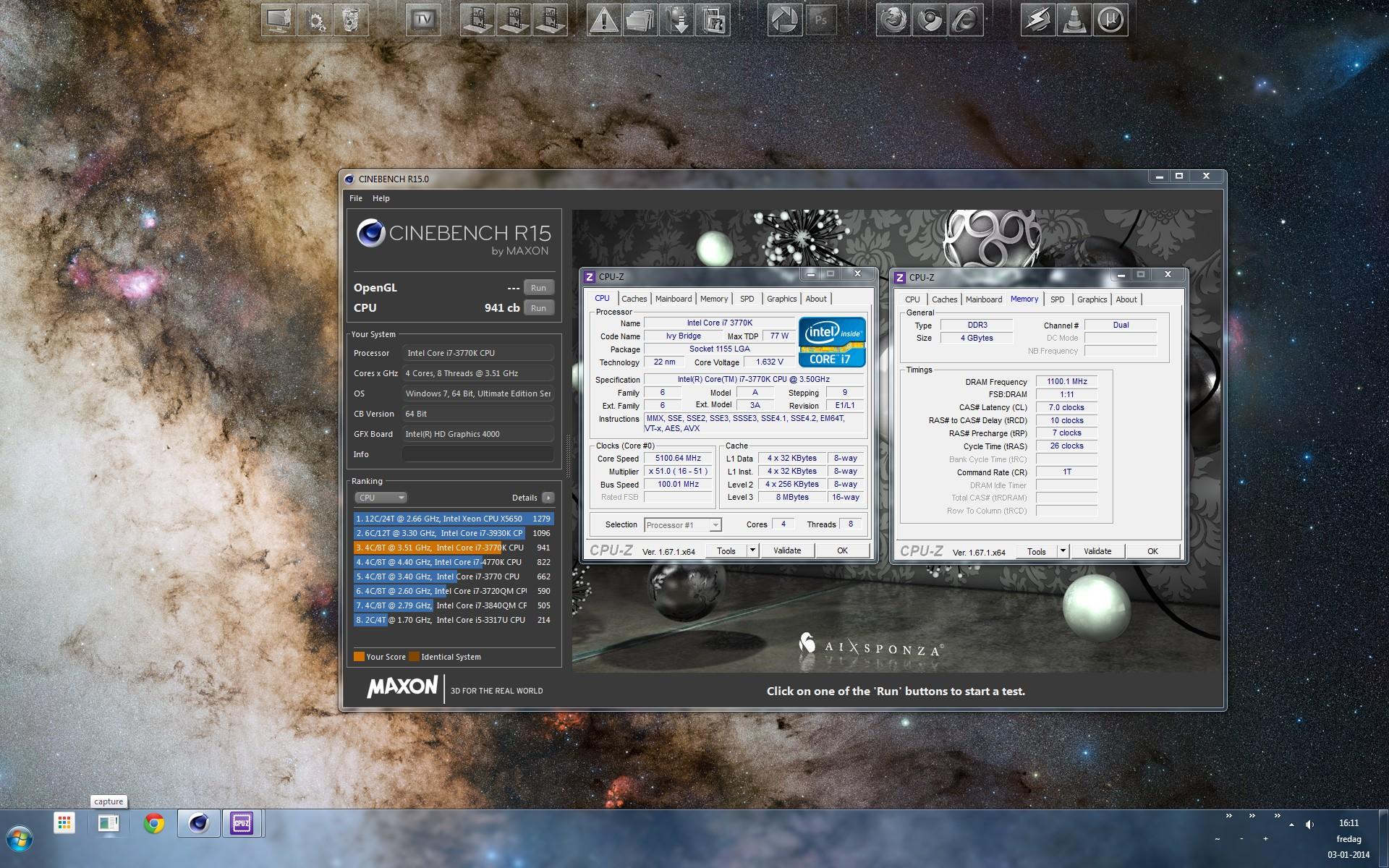Open the CPU ranking type dropdown
The width and height of the screenshot is (1389, 868).
[x=381, y=498]
